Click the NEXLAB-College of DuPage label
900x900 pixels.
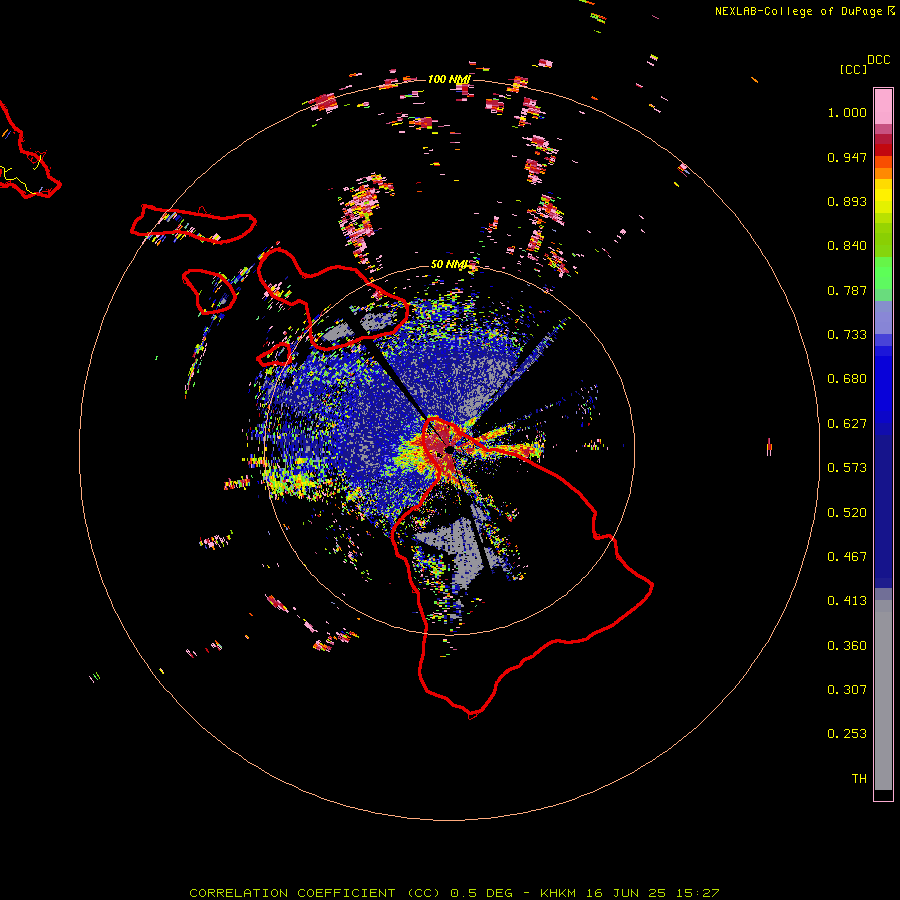[x=804, y=11]
